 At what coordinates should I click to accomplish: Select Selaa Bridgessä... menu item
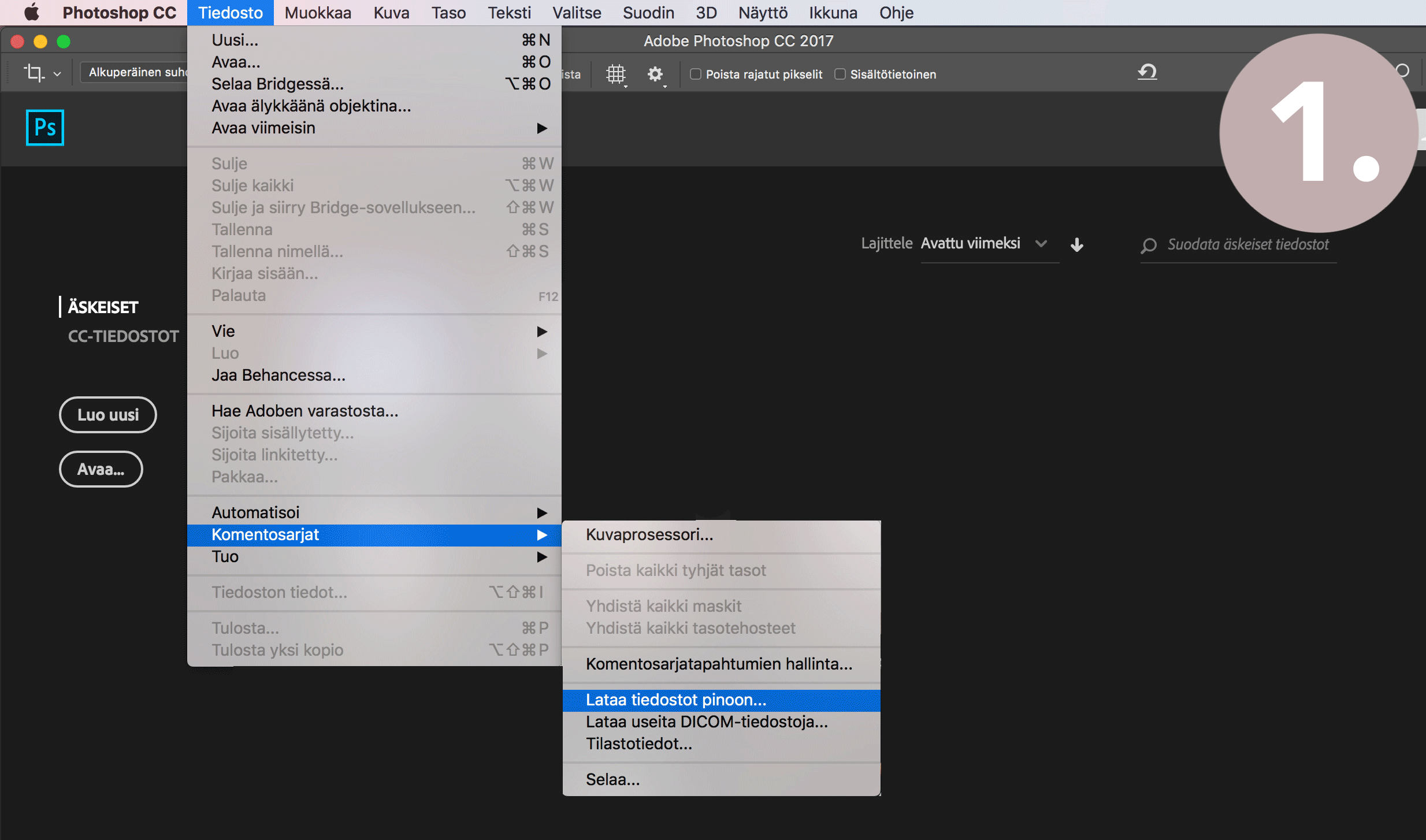[374, 84]
